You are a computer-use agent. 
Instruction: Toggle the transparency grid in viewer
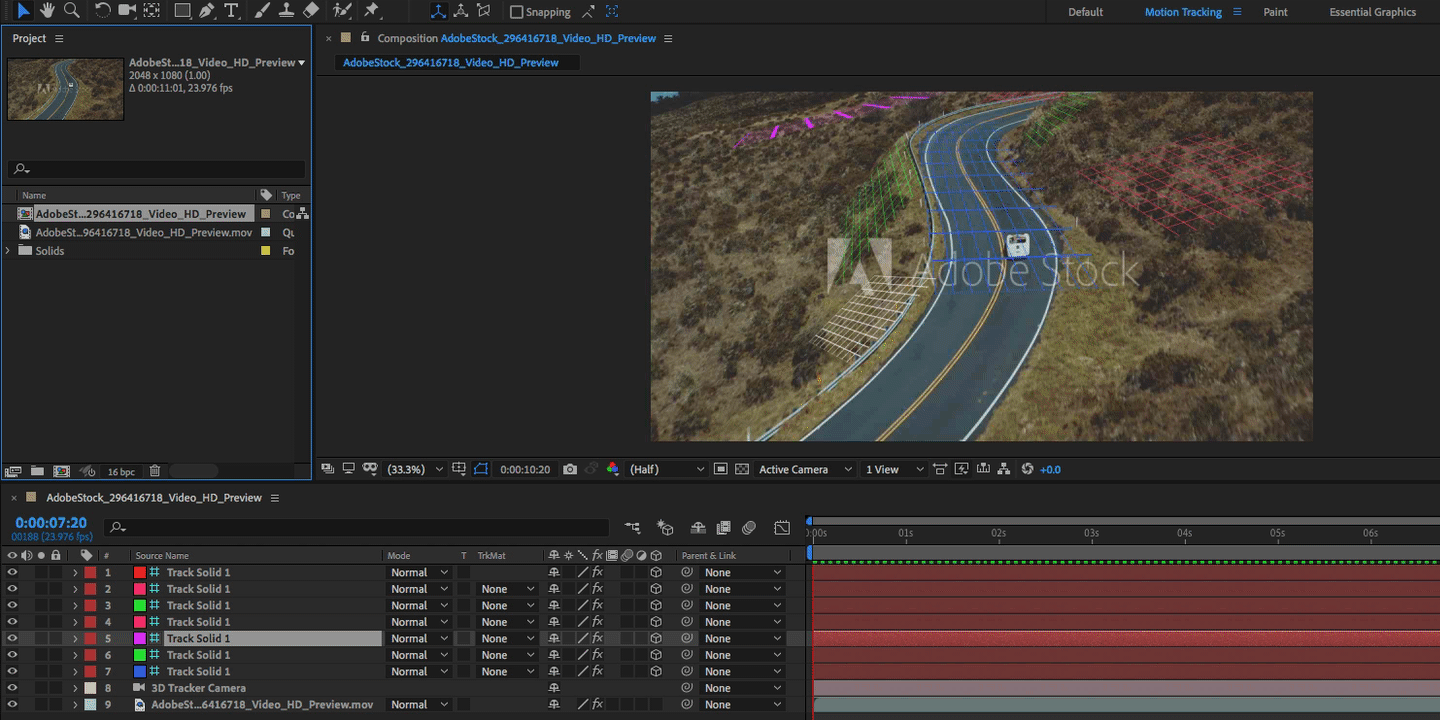[x=742, y=469]
